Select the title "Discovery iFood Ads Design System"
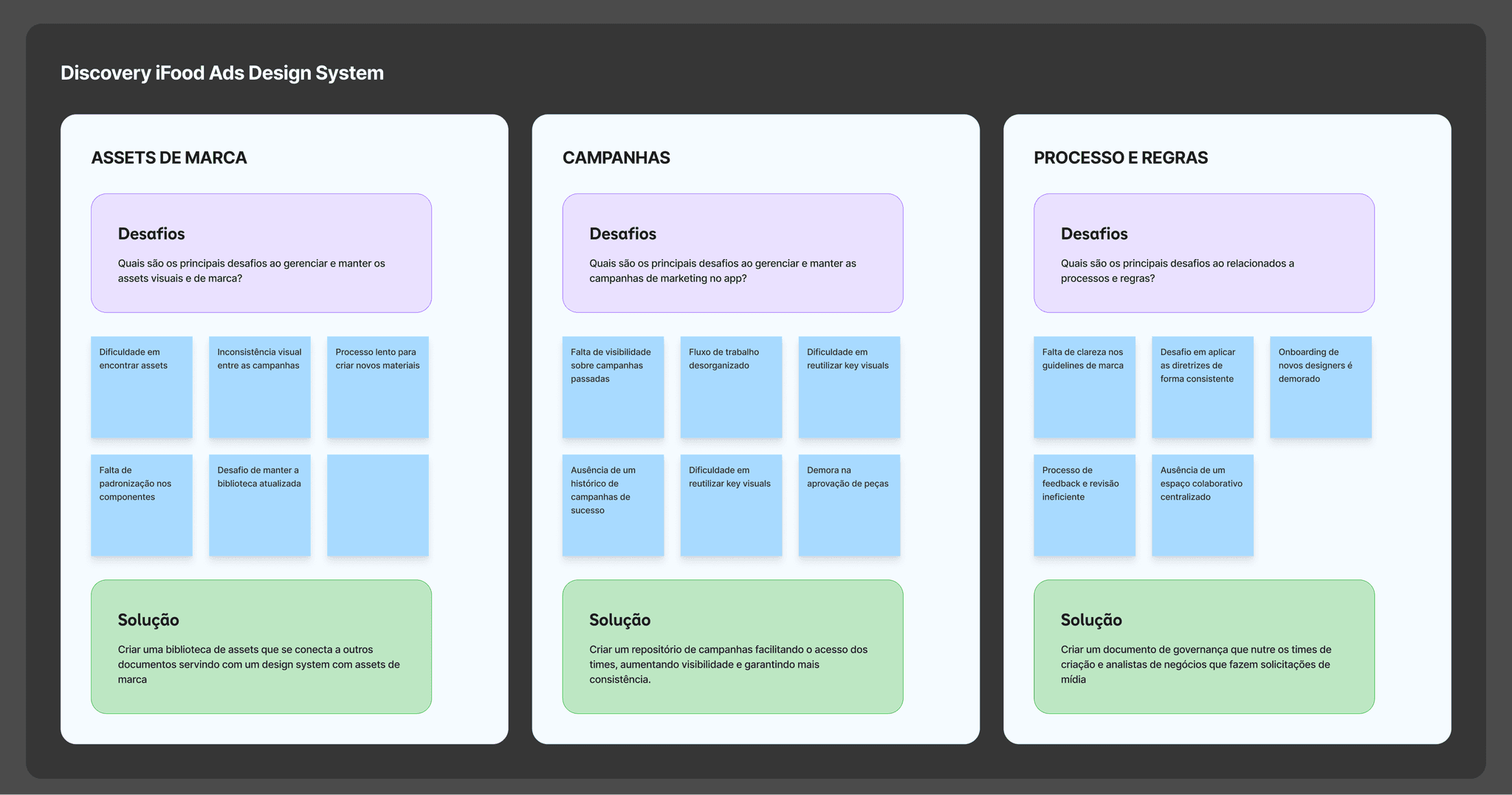This screenshot has width=1512, height=795. click(x=222, y=73)
